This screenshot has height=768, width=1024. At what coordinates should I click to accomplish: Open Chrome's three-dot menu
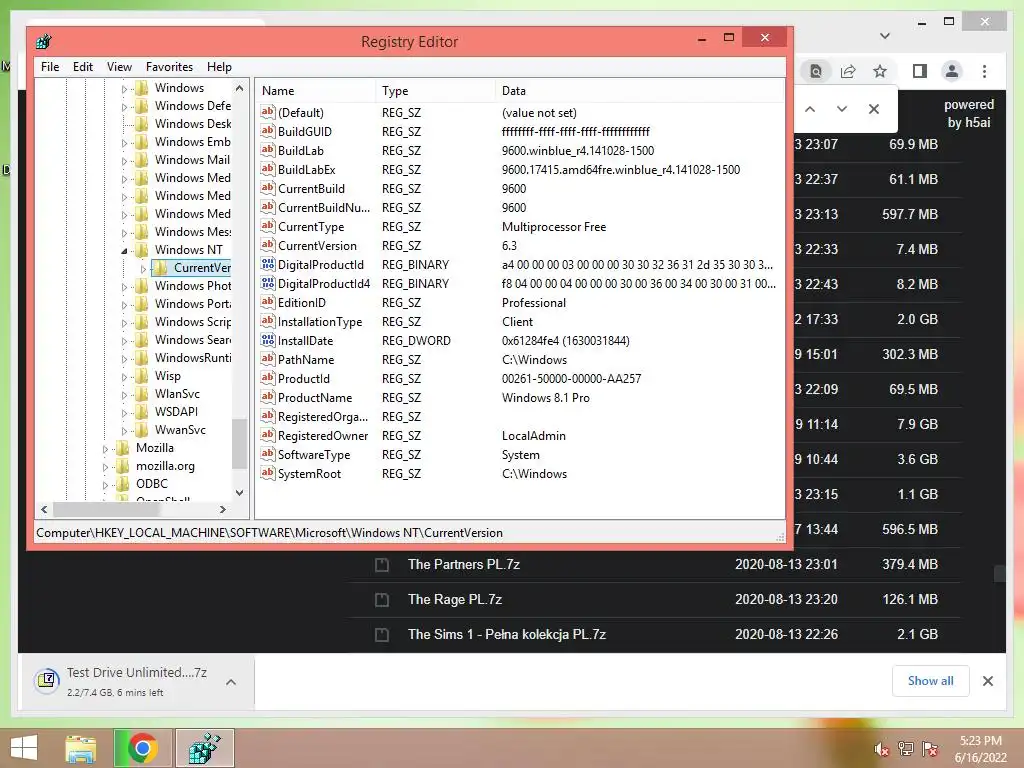[984, 71]
